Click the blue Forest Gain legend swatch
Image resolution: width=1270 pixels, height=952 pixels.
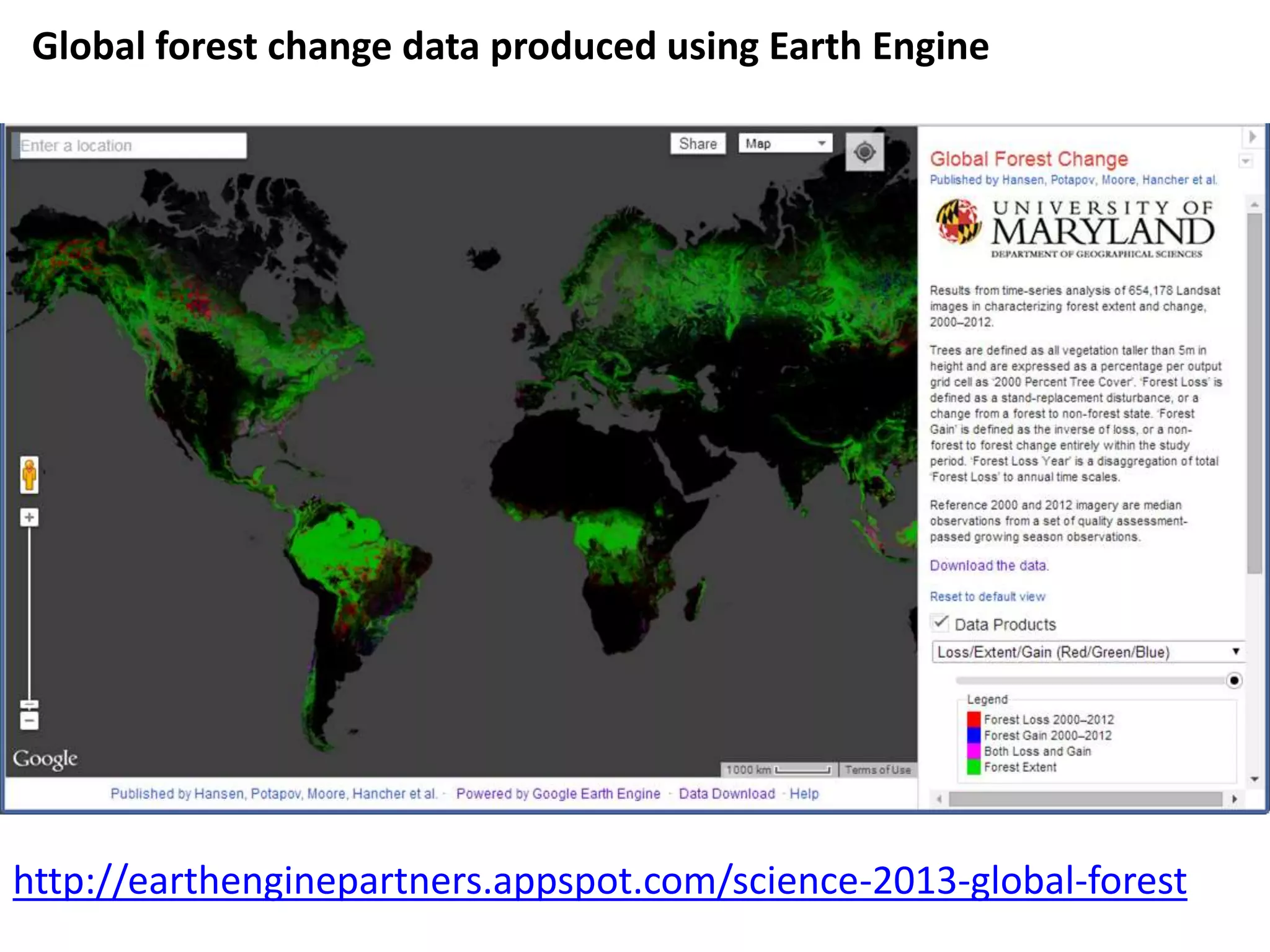click(974, 735)
